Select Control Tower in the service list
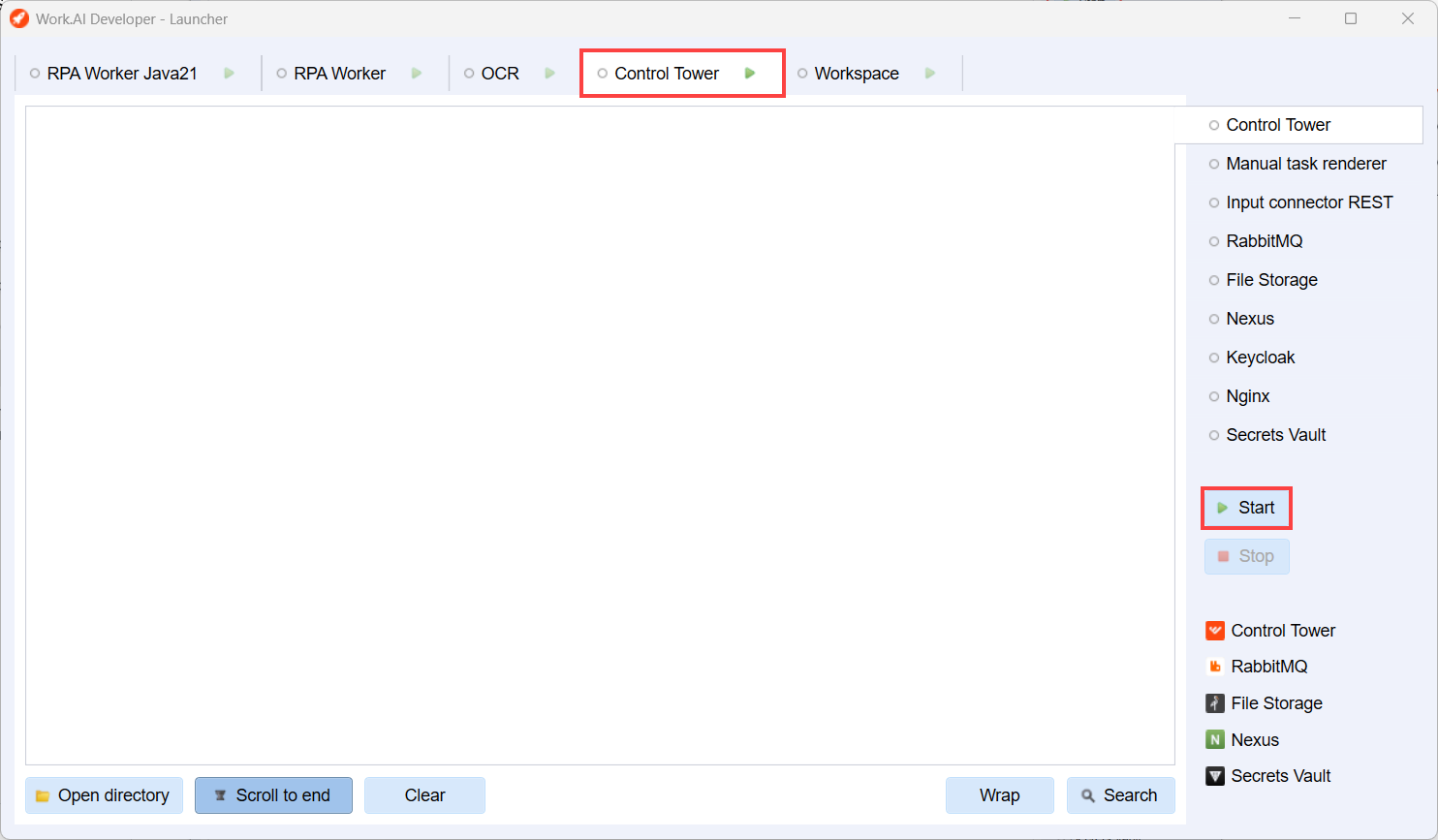1438x840 pixels. point(1299,125)
